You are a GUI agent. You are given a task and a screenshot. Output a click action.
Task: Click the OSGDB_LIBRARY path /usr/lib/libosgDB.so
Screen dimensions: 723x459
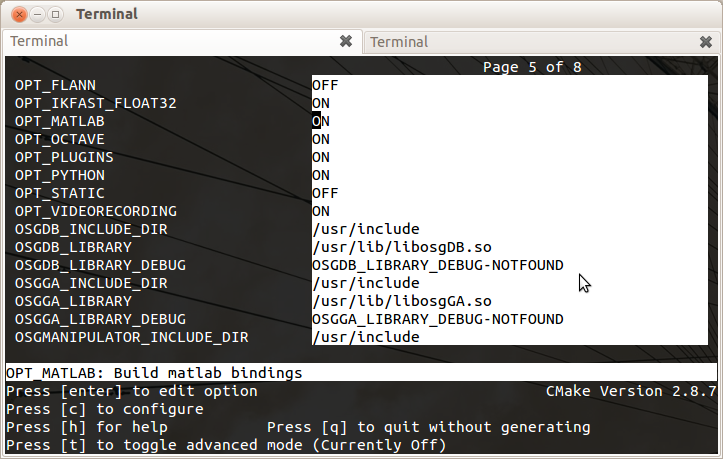point(402,247)
